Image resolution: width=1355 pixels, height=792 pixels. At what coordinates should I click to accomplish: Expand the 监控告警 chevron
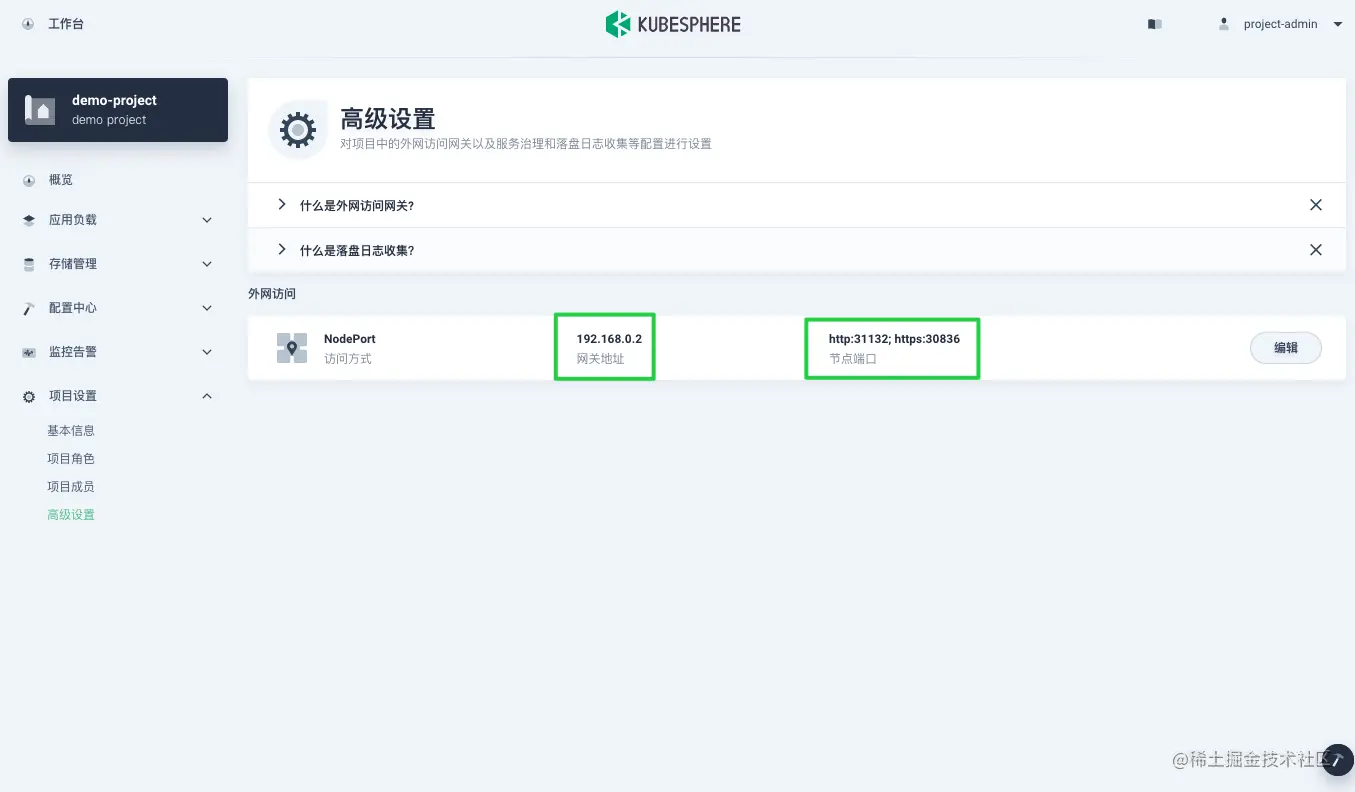point(207,352)
